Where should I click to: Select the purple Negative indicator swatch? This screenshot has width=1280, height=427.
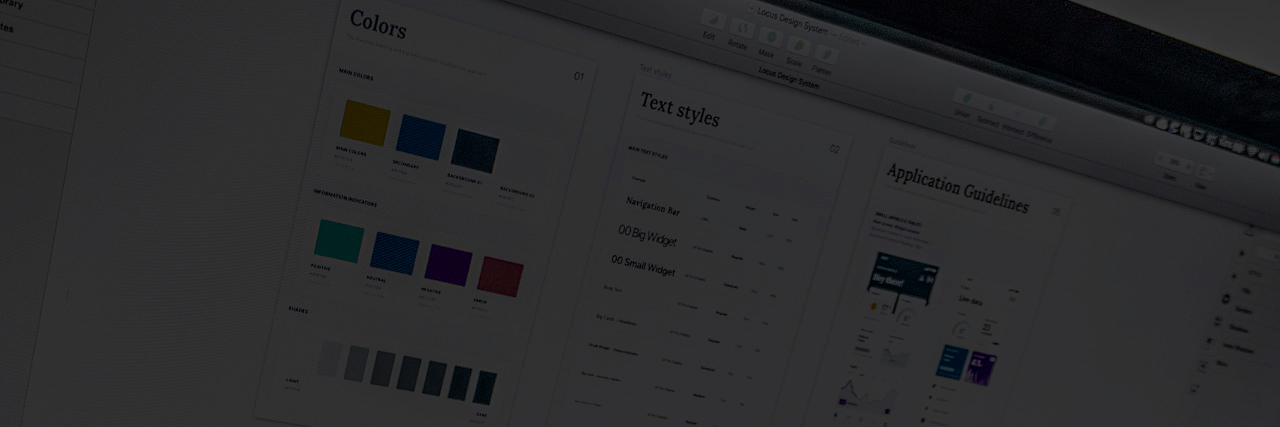click(x=448, y=265)
